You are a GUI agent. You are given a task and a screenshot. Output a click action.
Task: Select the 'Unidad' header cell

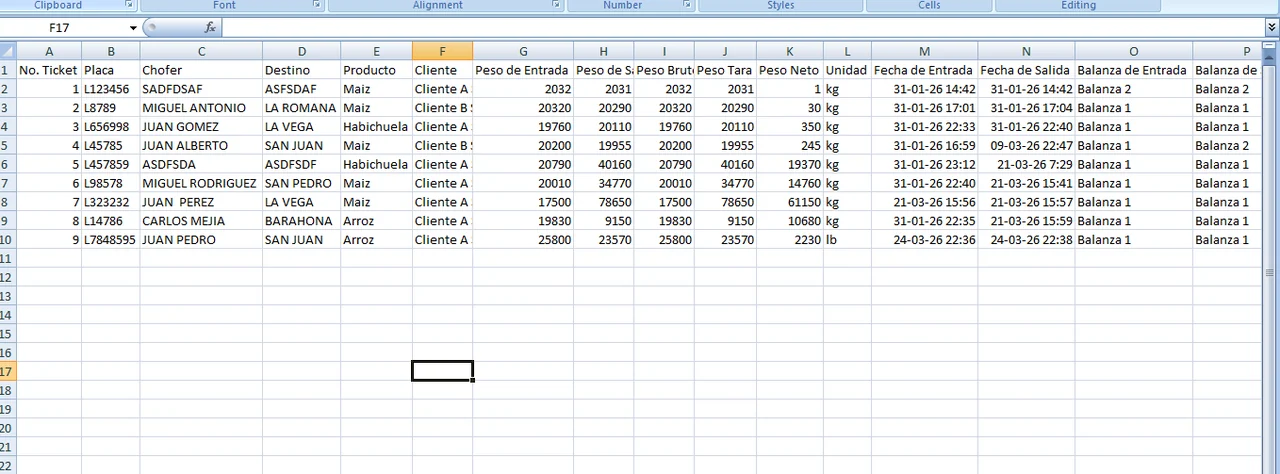pos(847,70)
